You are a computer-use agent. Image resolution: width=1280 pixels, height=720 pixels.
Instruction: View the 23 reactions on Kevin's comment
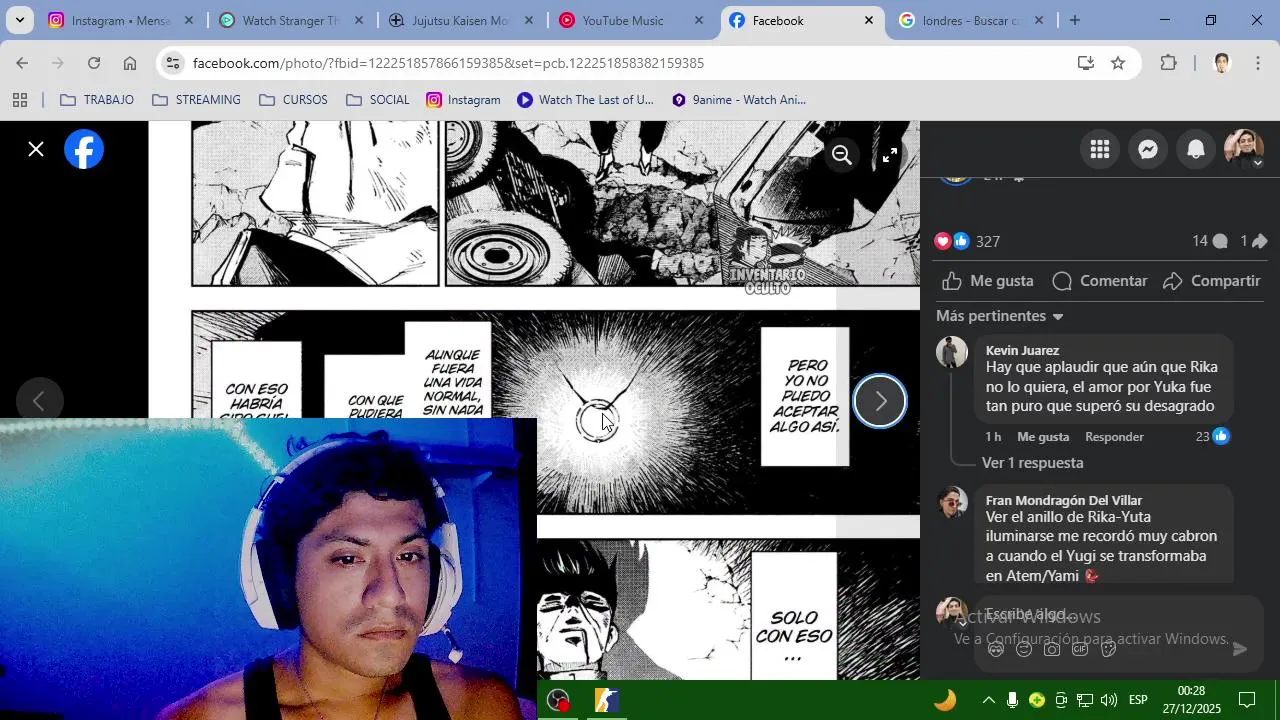point(1212,437)
